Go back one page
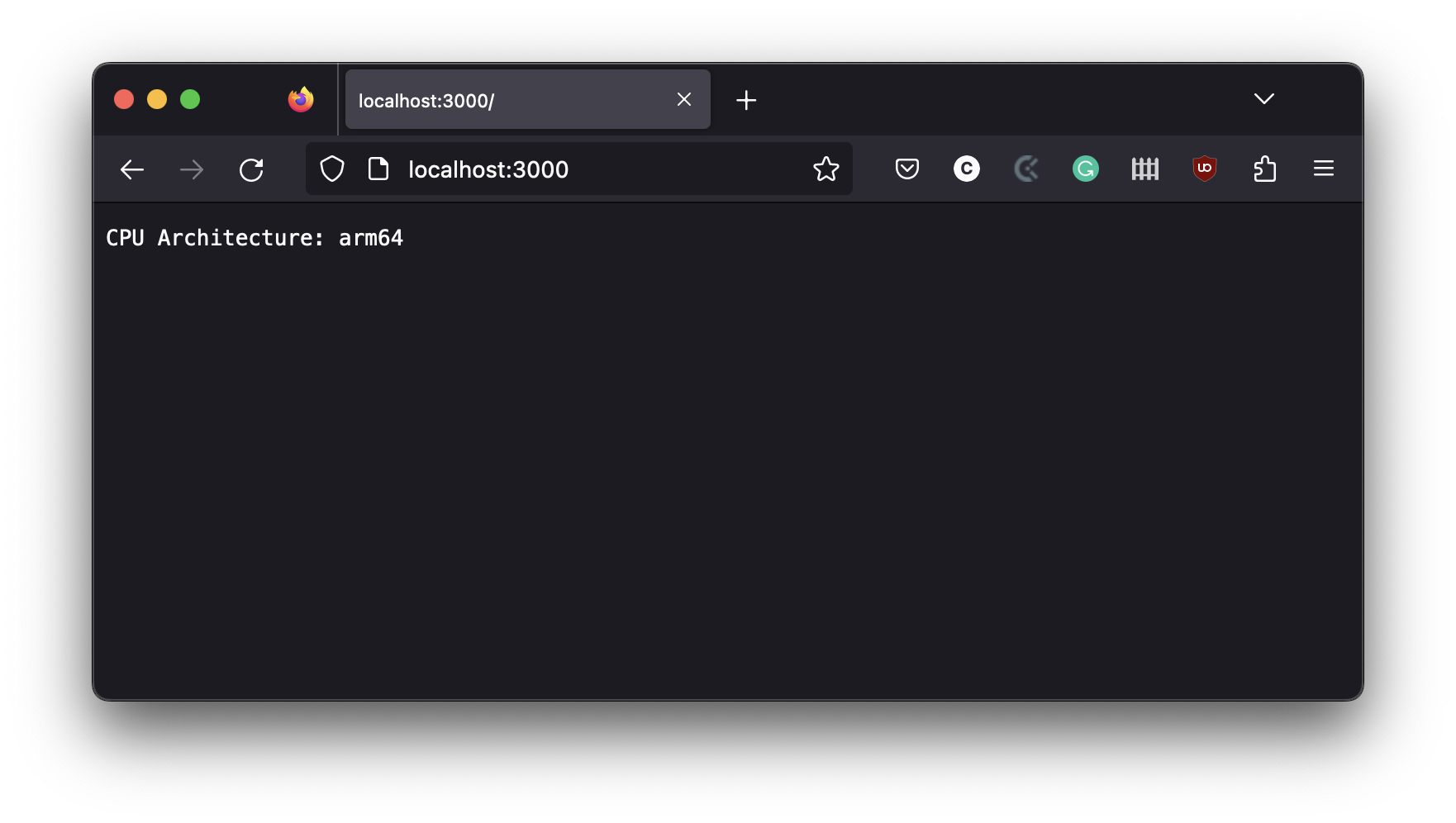This screenshot has width=1456, height=823. 132,169
